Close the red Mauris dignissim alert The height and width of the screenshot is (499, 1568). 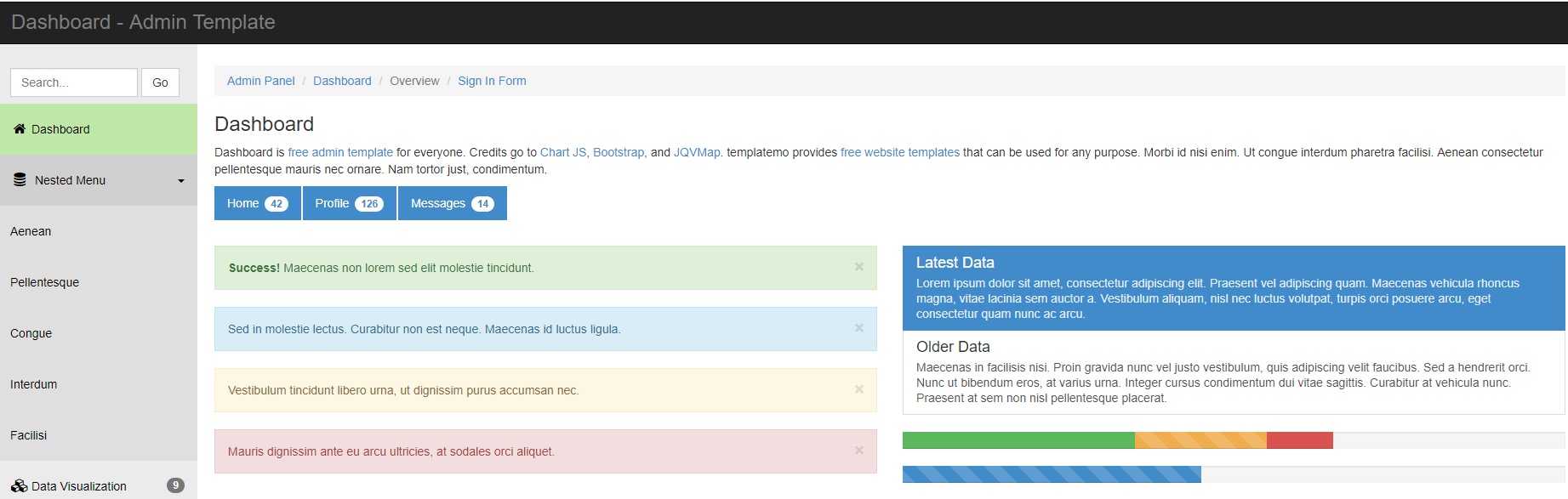pyautogui.click(x=858, y=451)
